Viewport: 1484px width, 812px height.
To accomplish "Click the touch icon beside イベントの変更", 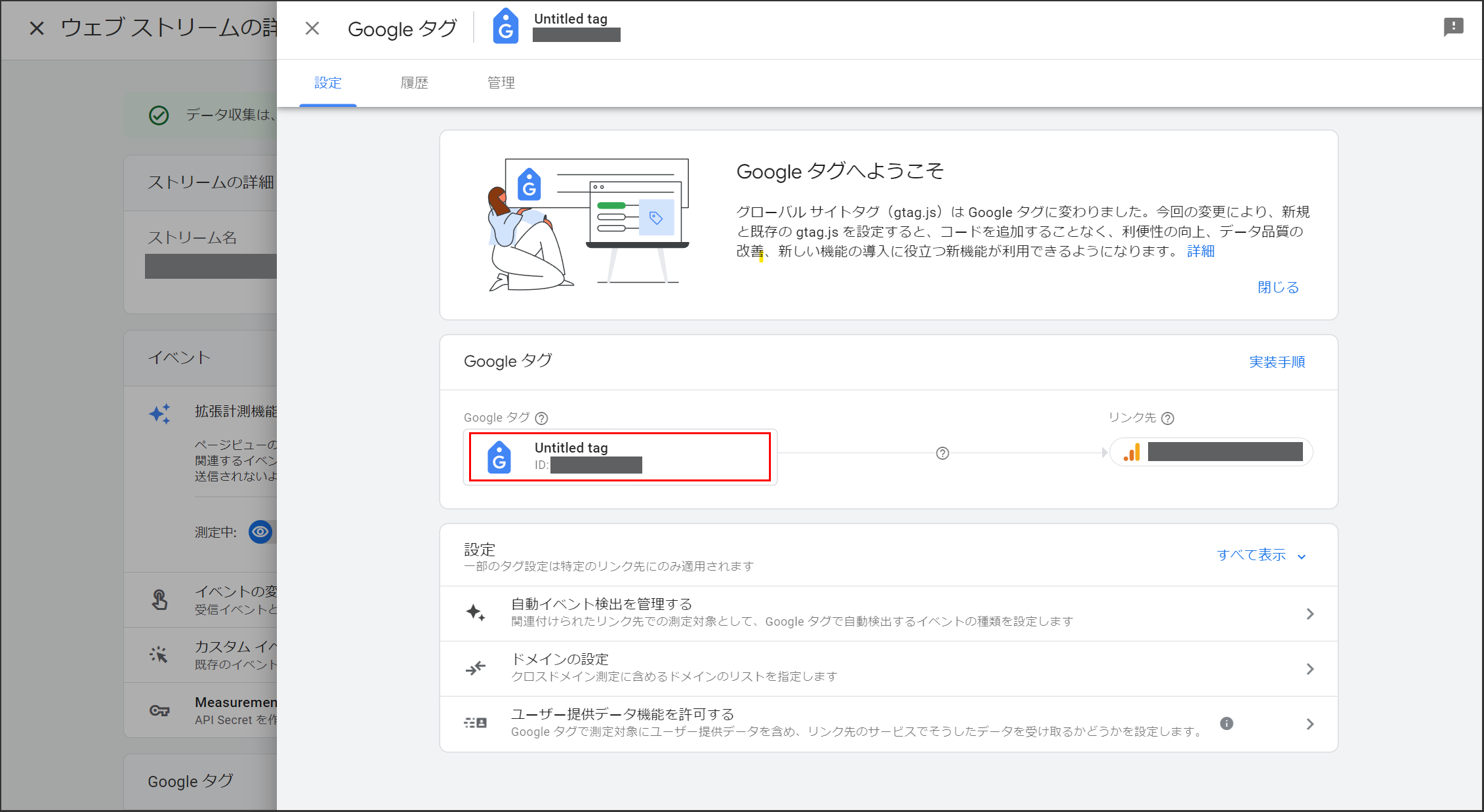I will (x=159, y=599).
